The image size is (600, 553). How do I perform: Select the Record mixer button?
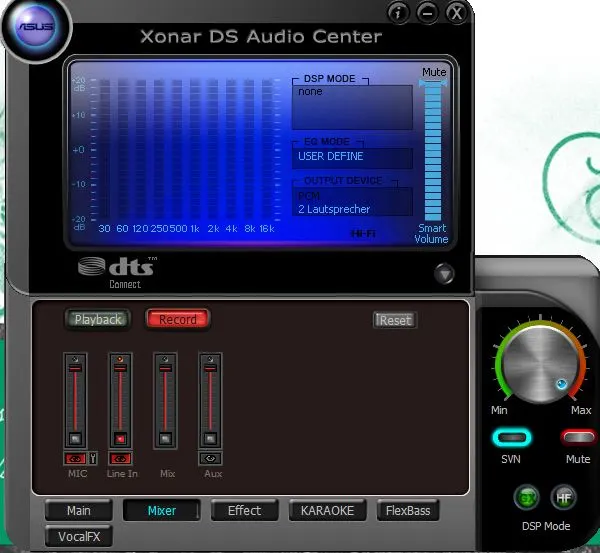pyautogui.click(x=178, y=319)
